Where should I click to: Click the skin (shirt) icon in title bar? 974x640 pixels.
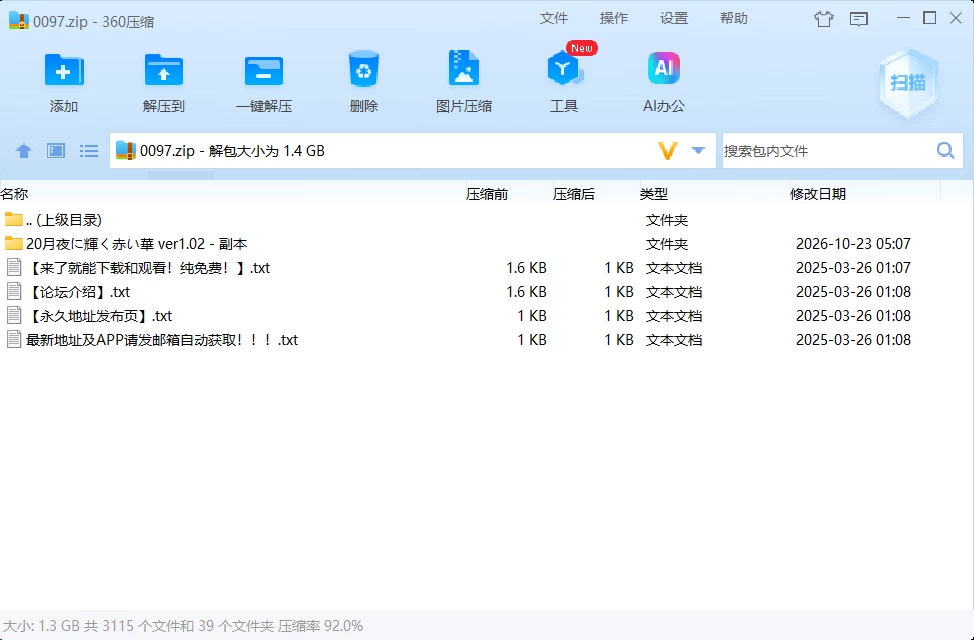[x=824, y=19]
